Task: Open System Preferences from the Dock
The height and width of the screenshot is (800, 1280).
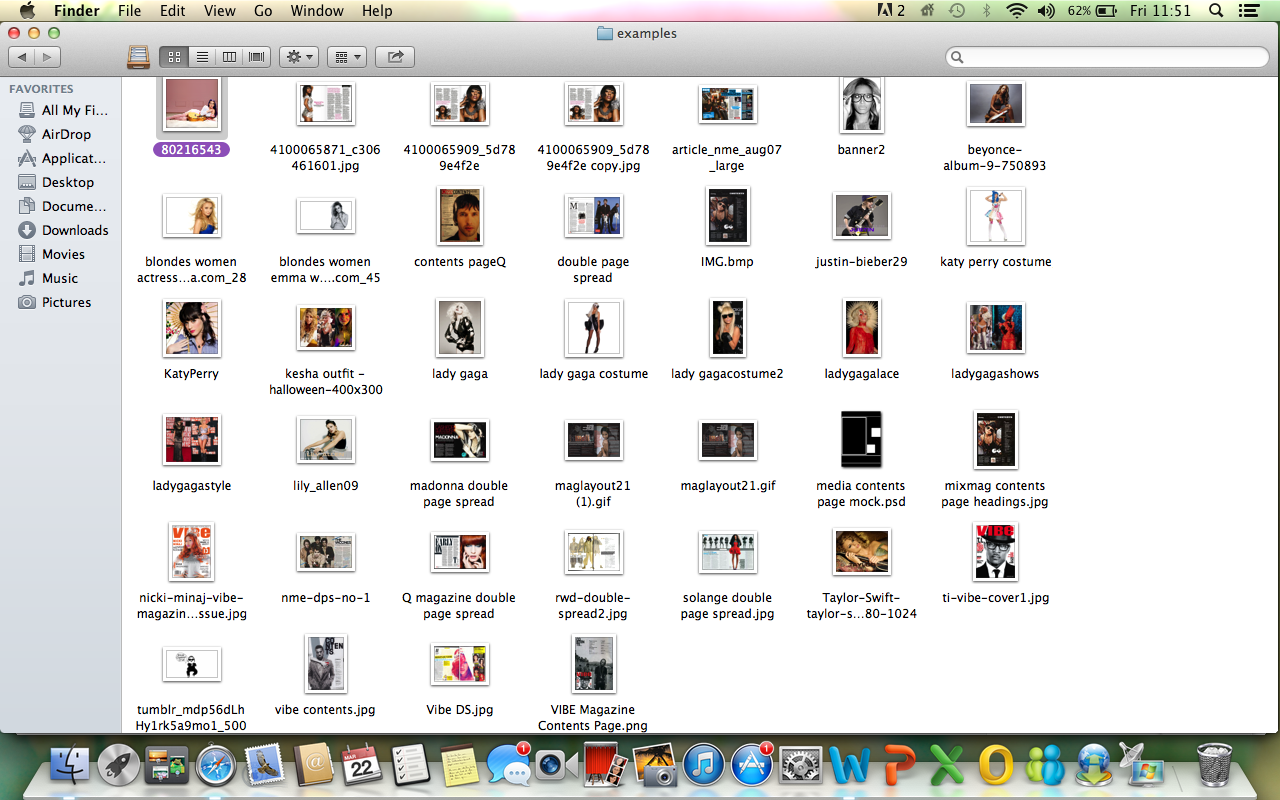Action: 801,767
